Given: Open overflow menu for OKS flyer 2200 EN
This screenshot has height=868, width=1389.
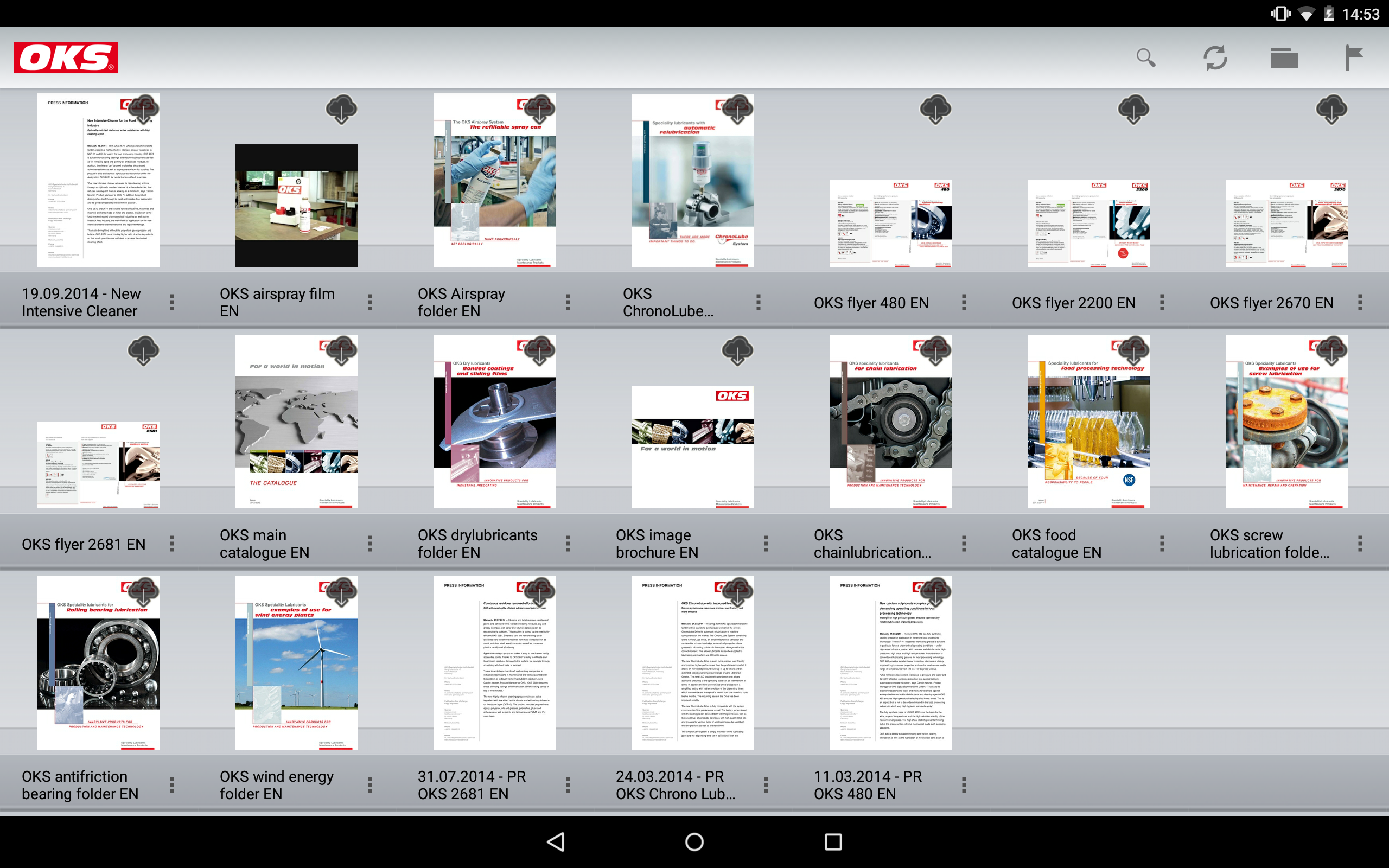Looking at the screenshot, I should click(x=1162, y=303).
